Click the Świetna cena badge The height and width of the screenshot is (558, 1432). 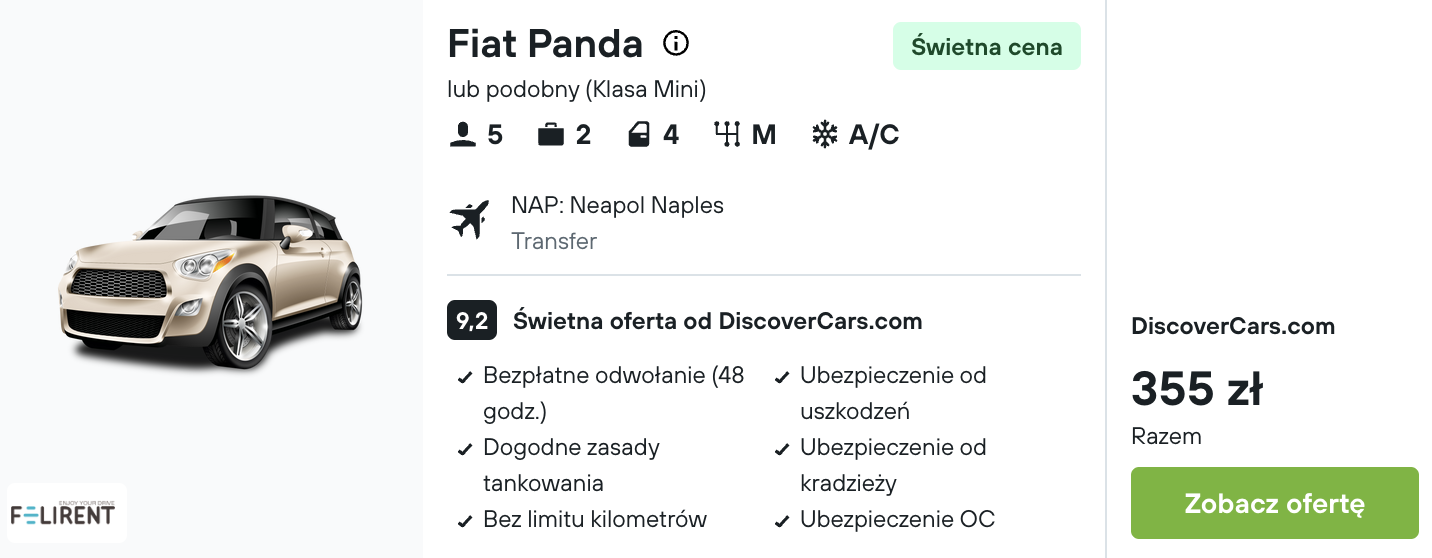[986, 46]
